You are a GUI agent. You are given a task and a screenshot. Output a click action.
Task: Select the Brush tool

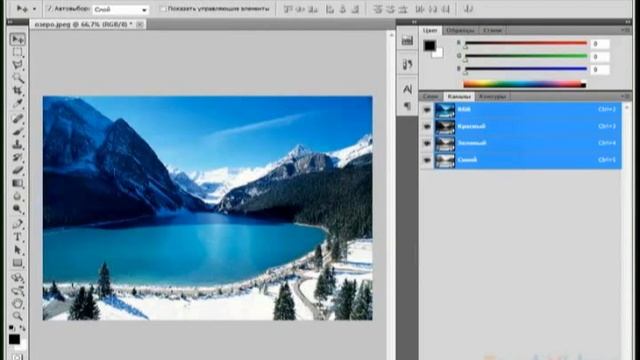(x=18, y=131)
